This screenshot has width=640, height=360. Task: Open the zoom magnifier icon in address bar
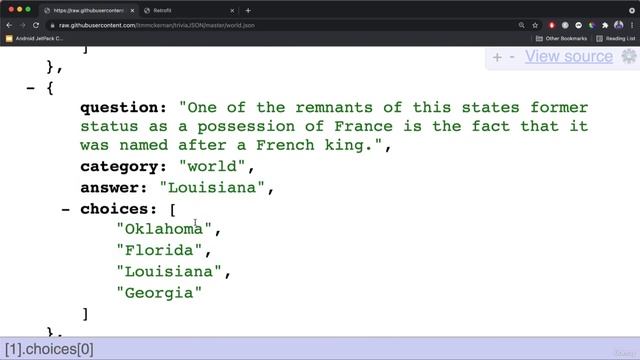[x=521, y=25]
